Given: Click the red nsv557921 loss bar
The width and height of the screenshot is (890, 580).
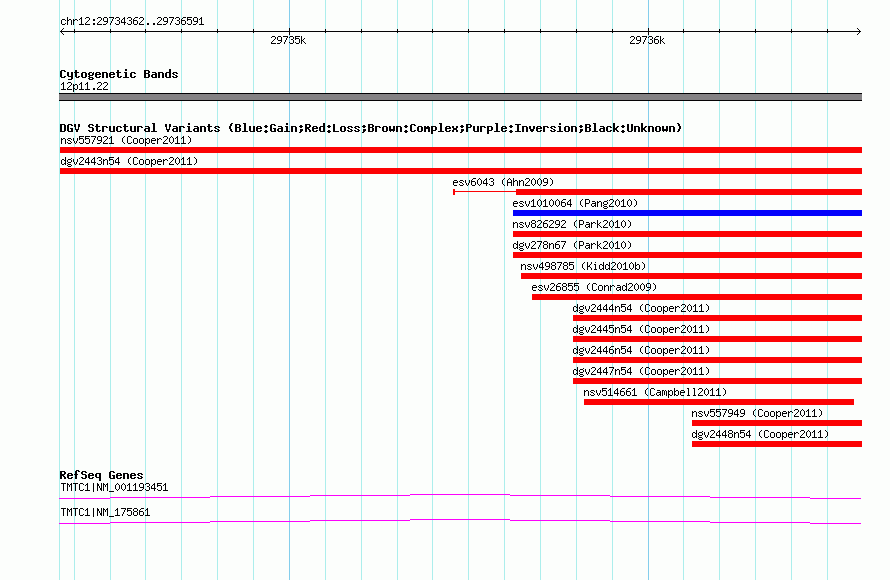Looking at the screenshot, I should (x=460, y=150).
